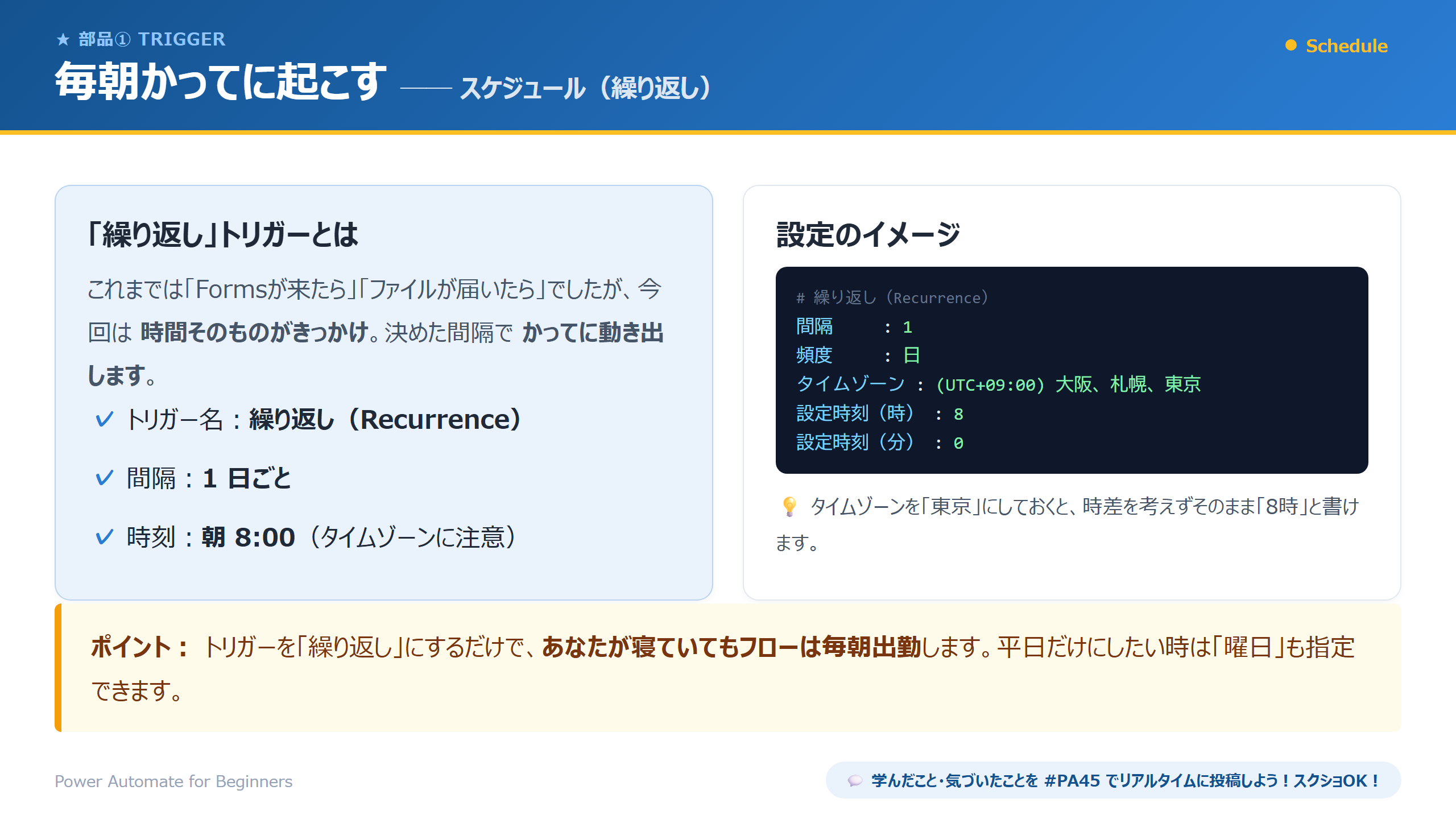Click the 間隔 value 1 in code block
Image resolution: width=1456 pixels, height=819 pixels.
[x=908, y=327]
